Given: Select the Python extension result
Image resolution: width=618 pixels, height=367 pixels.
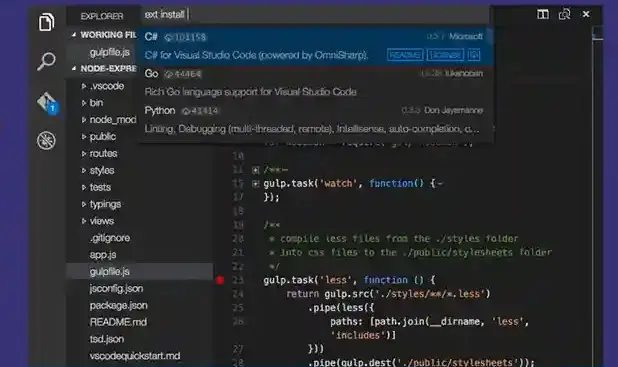Looking at the screenshot, I should 315,120.
